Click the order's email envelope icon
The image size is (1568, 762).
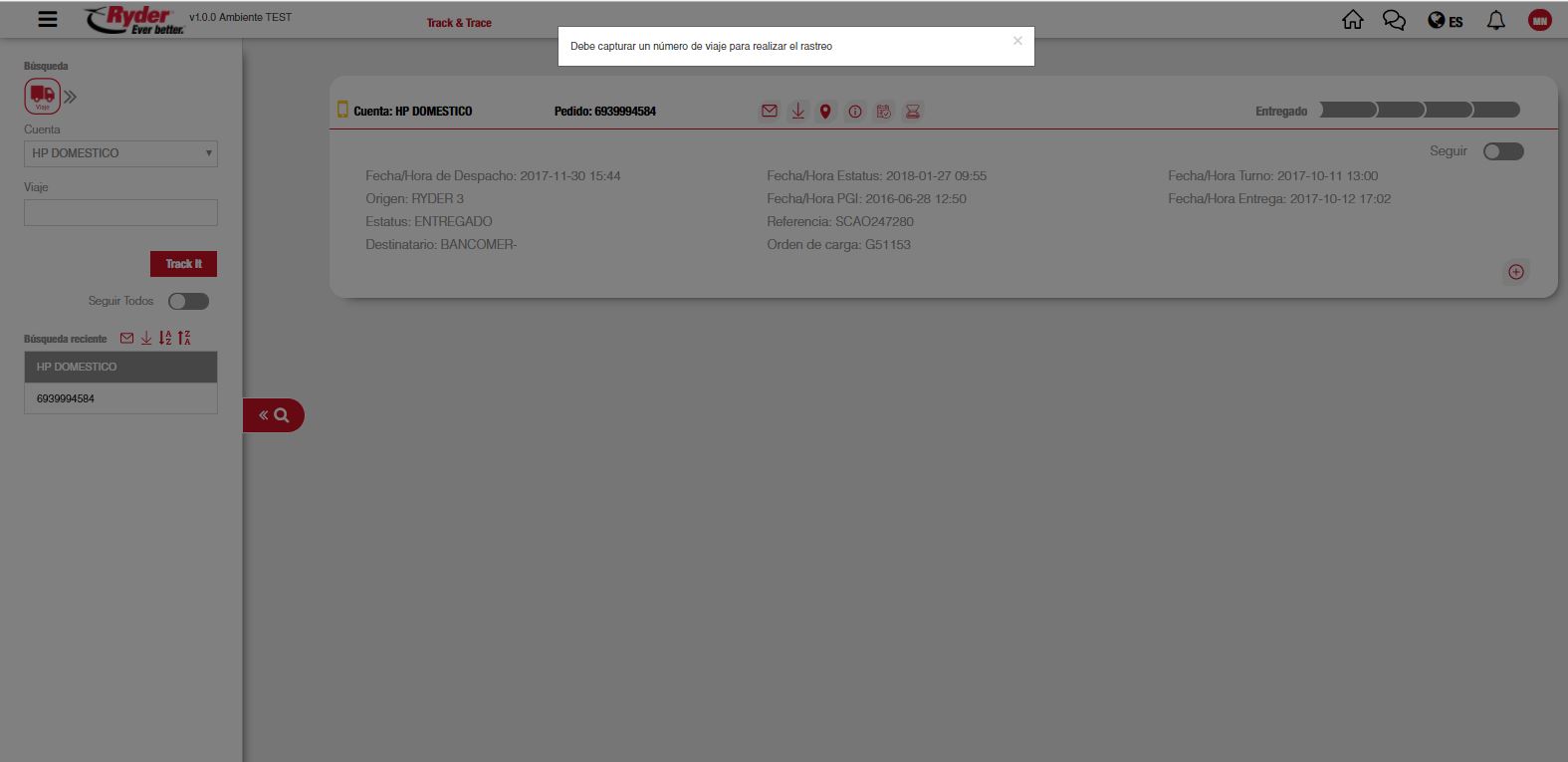tap(769, 112)
